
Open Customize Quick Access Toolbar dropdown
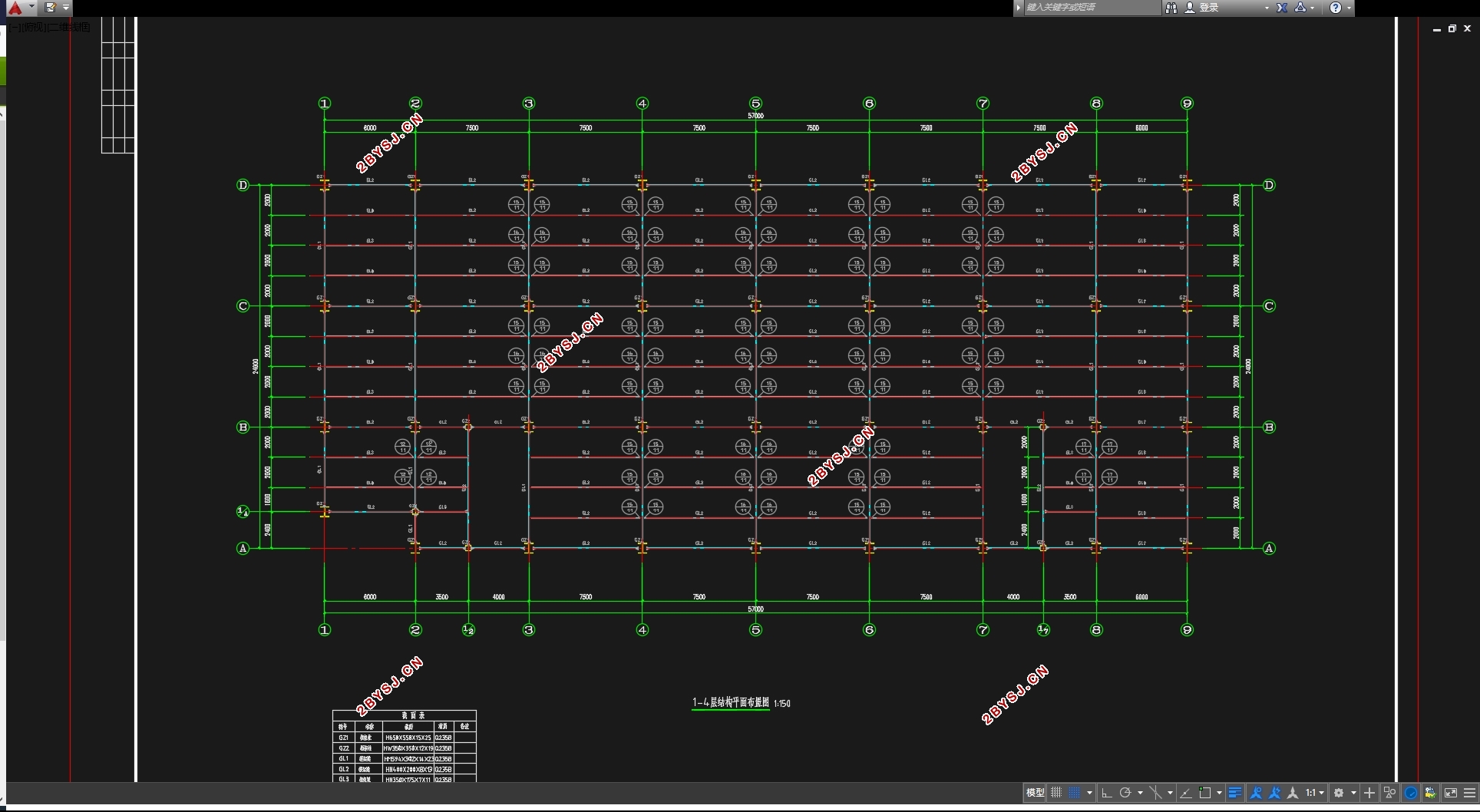[66, 8]
